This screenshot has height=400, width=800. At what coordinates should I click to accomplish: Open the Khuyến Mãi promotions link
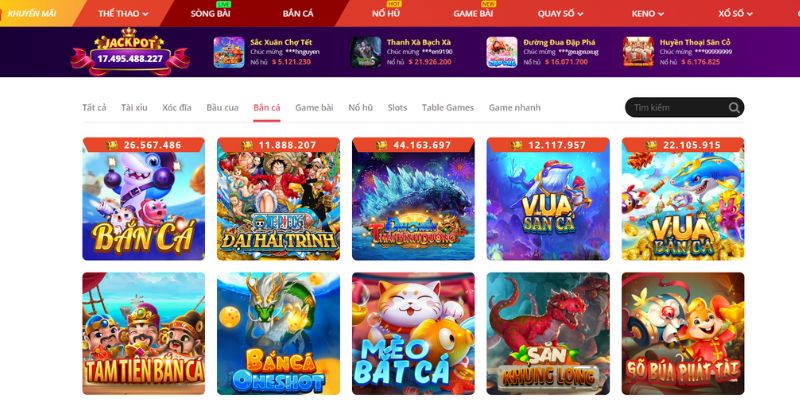[x=32, y=14]
